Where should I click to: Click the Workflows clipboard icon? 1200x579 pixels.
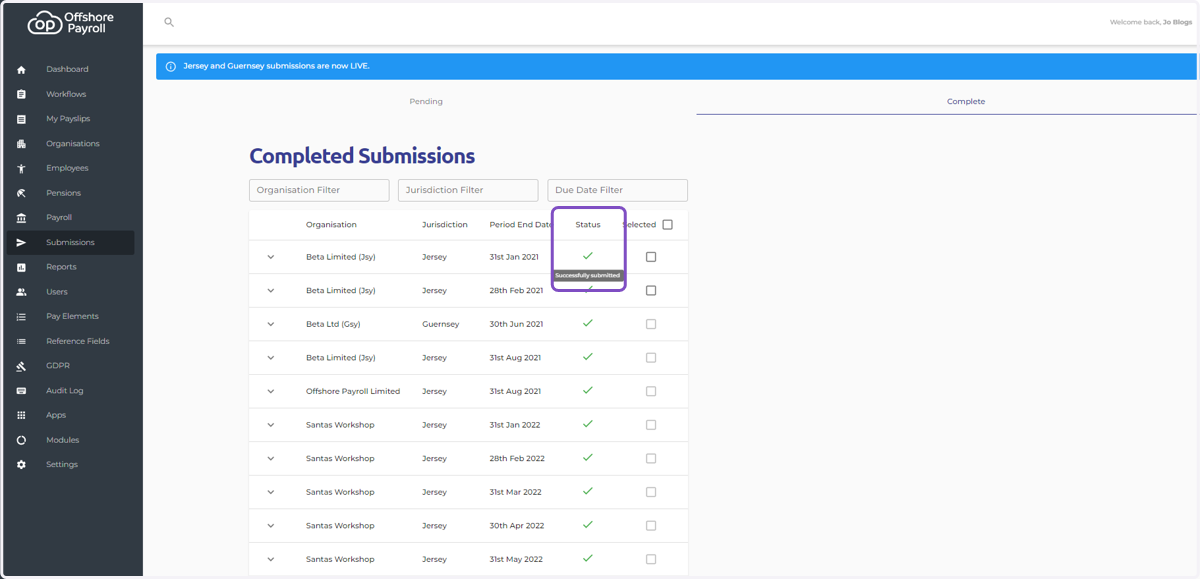point(21,94)
